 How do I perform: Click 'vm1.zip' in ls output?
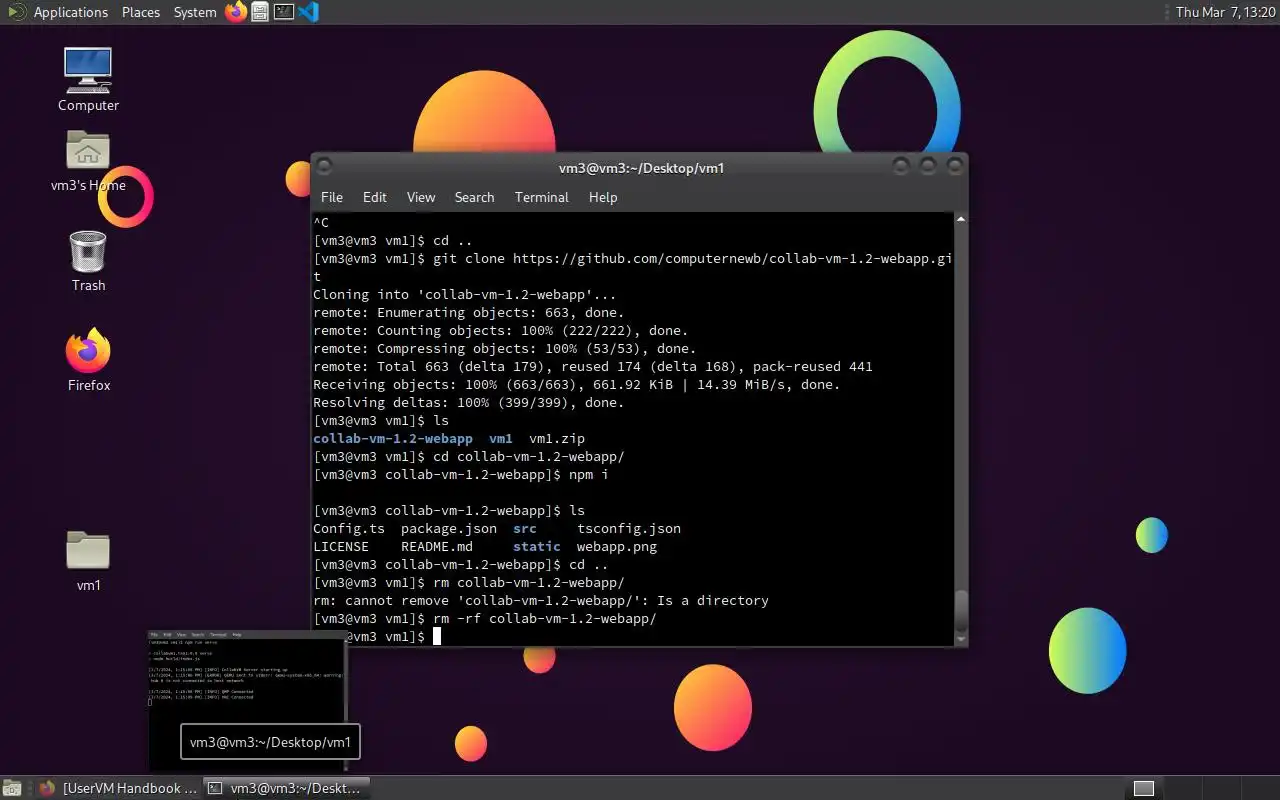(557, 438)
